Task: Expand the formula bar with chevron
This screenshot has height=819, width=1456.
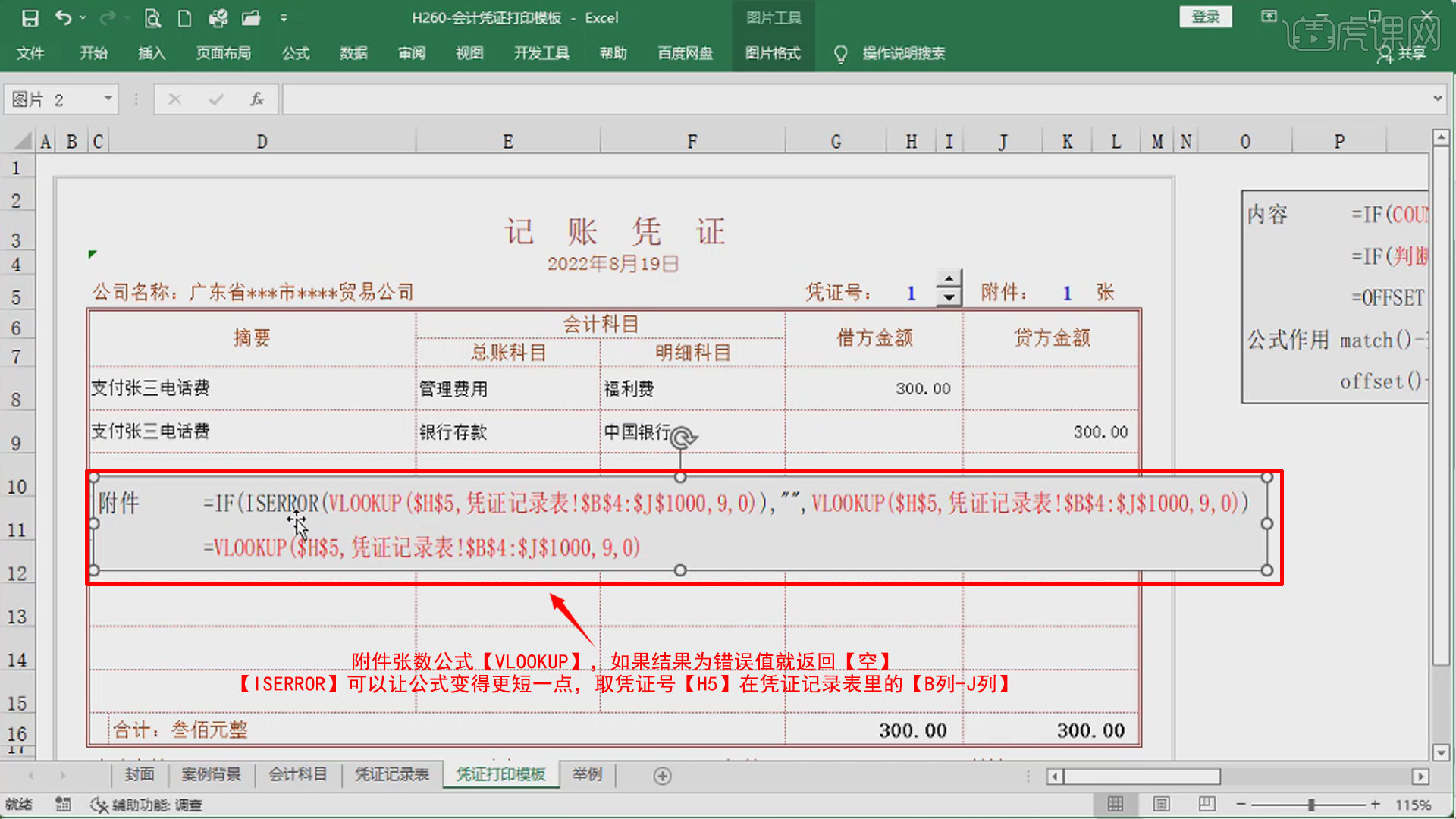Action: point(1437,99)
